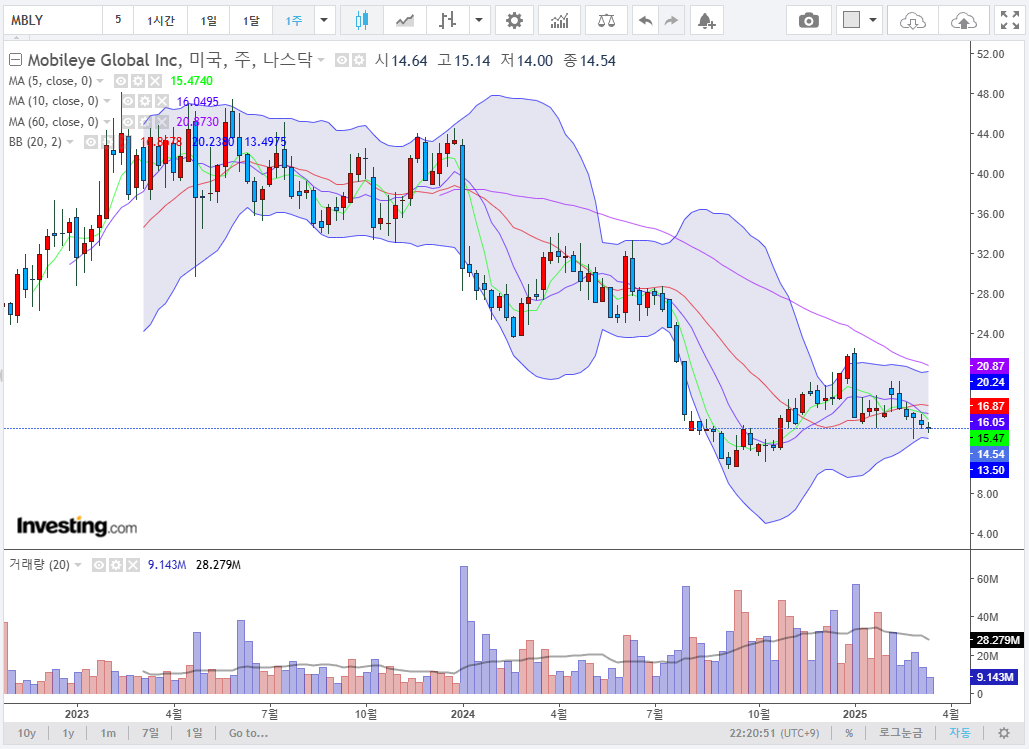Viewport: 1029px width, 749px height.
Task: Take chart snapshot with camera icon
Action: point(808,20)
